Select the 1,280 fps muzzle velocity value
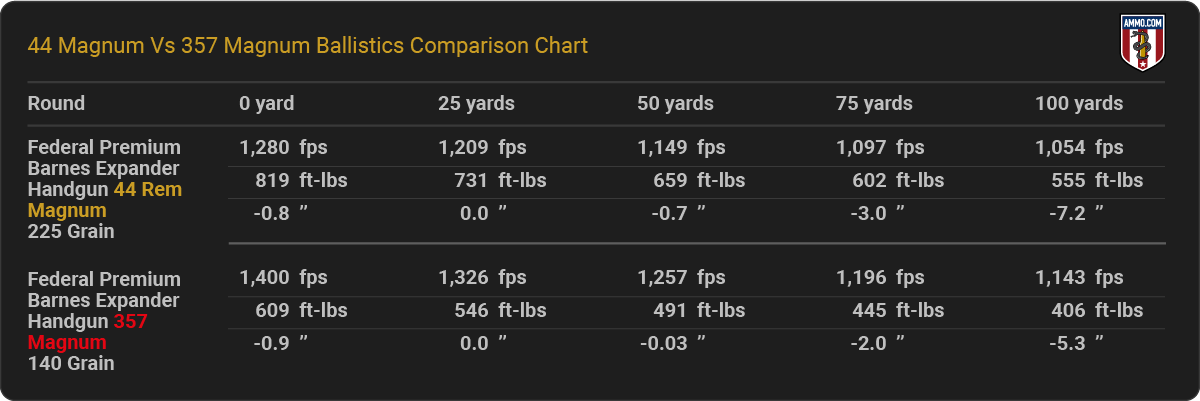The width and height of the screenshot is (1200, 401). (x=283, y=147)
